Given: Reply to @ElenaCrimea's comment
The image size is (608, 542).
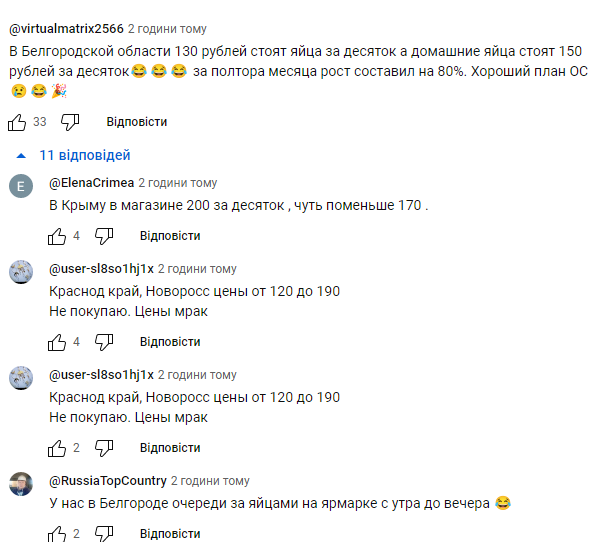Looking at the screenshot, I should pyautogui.click(x=170, y=236).
